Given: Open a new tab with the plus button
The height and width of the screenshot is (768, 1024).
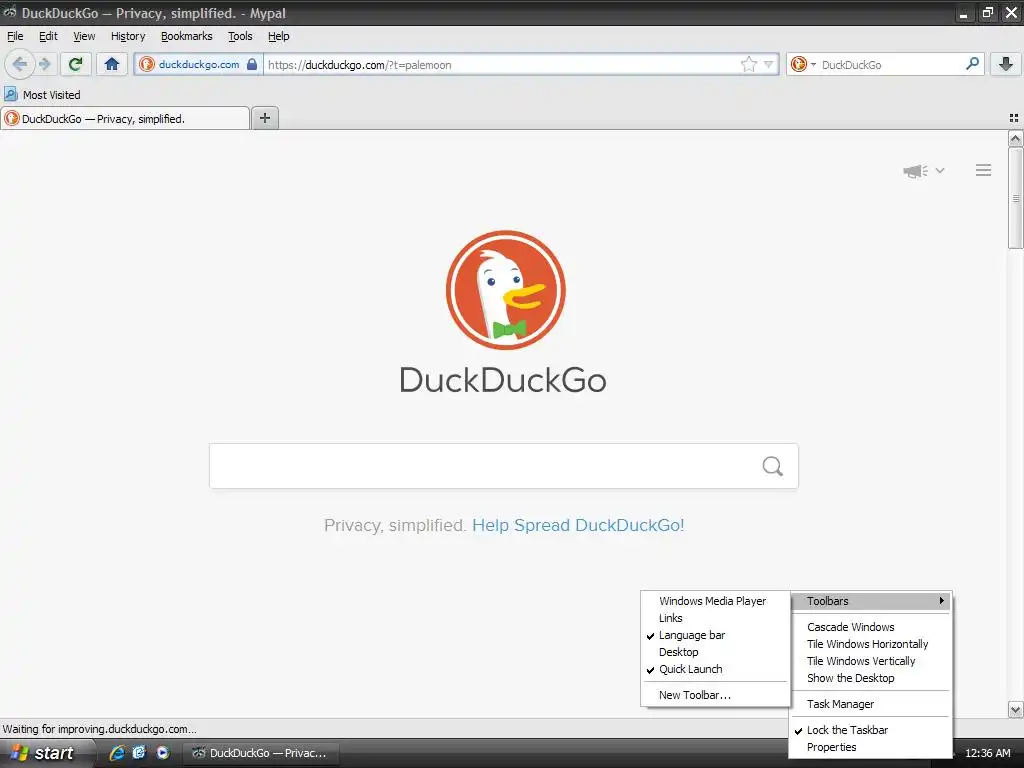Looking at the screenshot, I should click(264, 118).
